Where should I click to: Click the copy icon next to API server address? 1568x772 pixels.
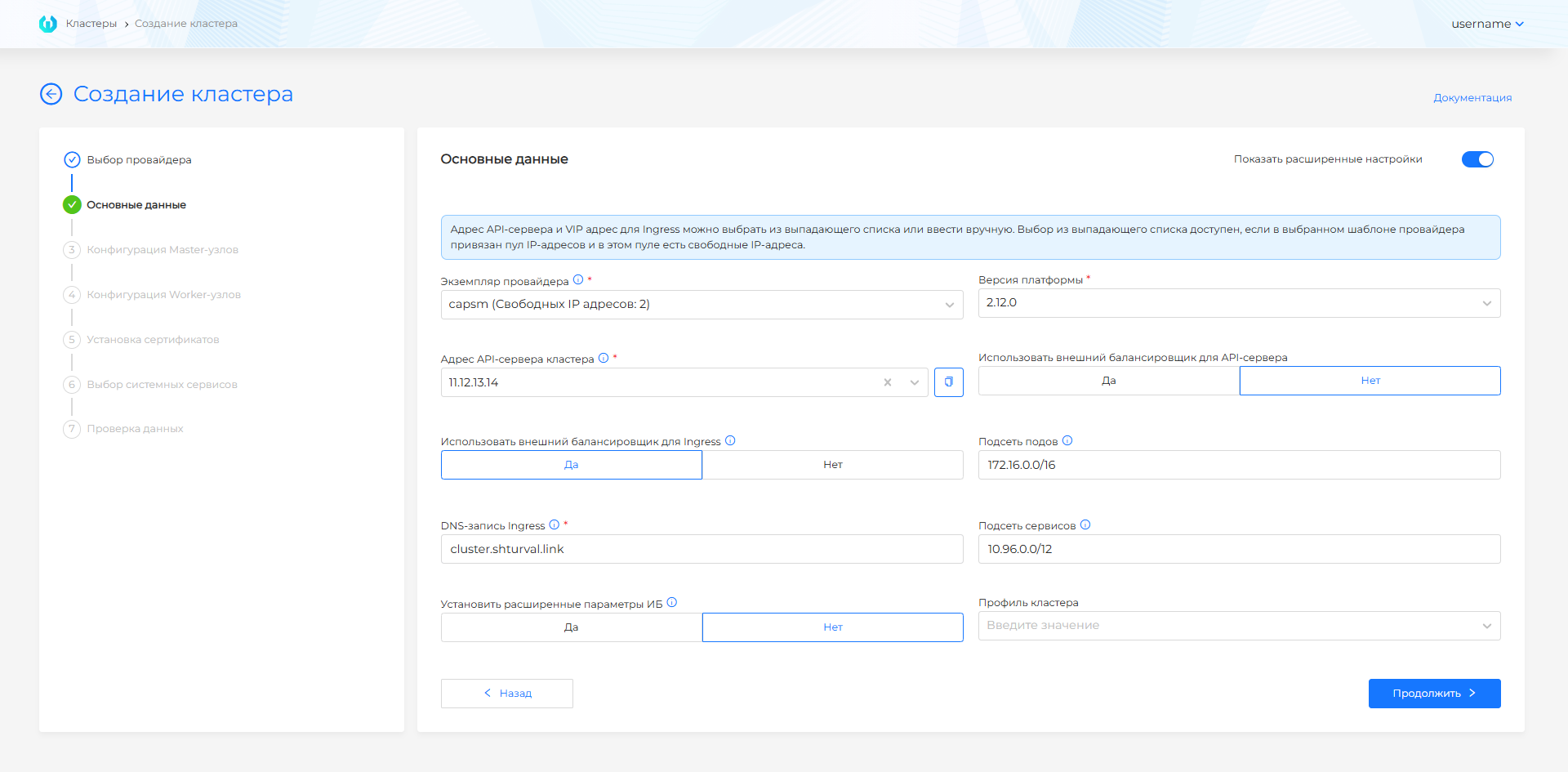click(948, 382)
